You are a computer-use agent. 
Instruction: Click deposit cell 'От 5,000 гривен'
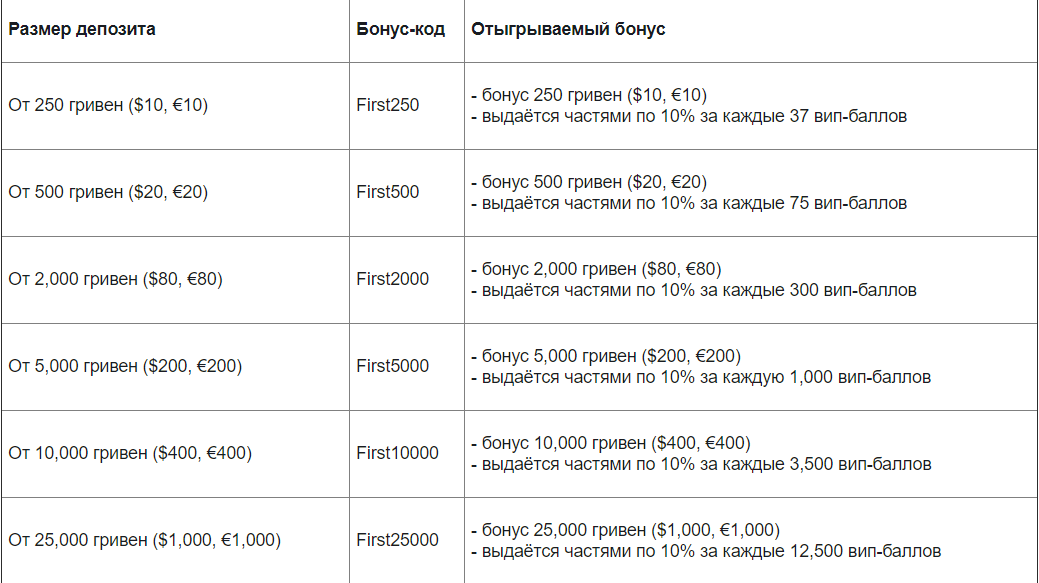(125, 366)
